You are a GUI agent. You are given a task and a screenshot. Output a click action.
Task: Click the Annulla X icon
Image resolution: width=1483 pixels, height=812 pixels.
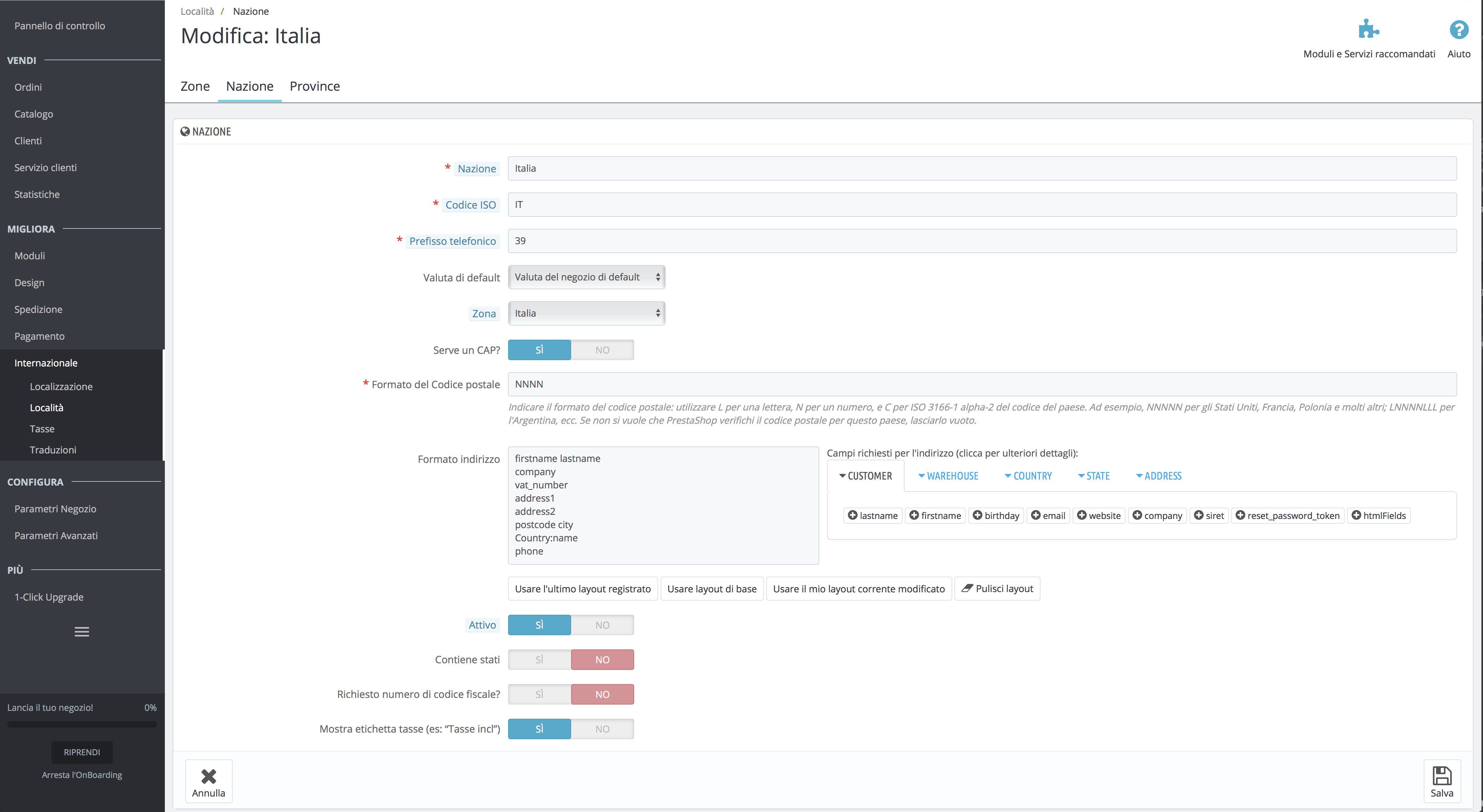(208, 776)
